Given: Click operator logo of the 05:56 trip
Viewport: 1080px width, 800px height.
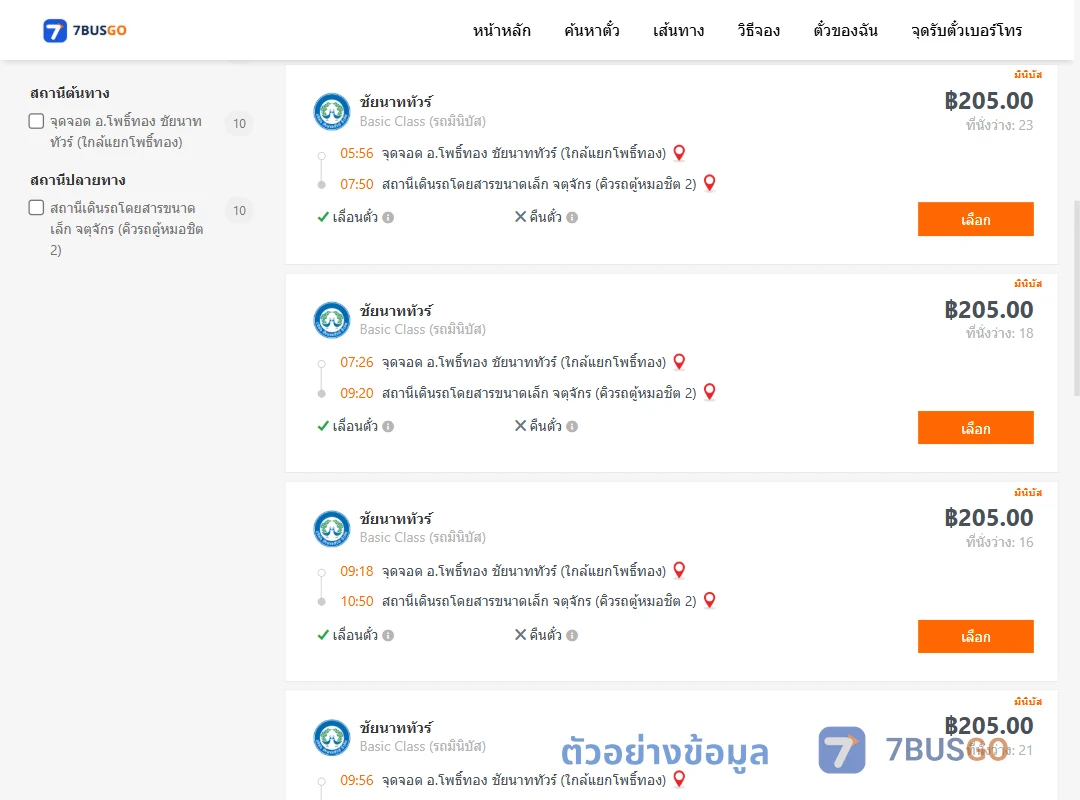Looking at the screenshot, I should point(332,112).
